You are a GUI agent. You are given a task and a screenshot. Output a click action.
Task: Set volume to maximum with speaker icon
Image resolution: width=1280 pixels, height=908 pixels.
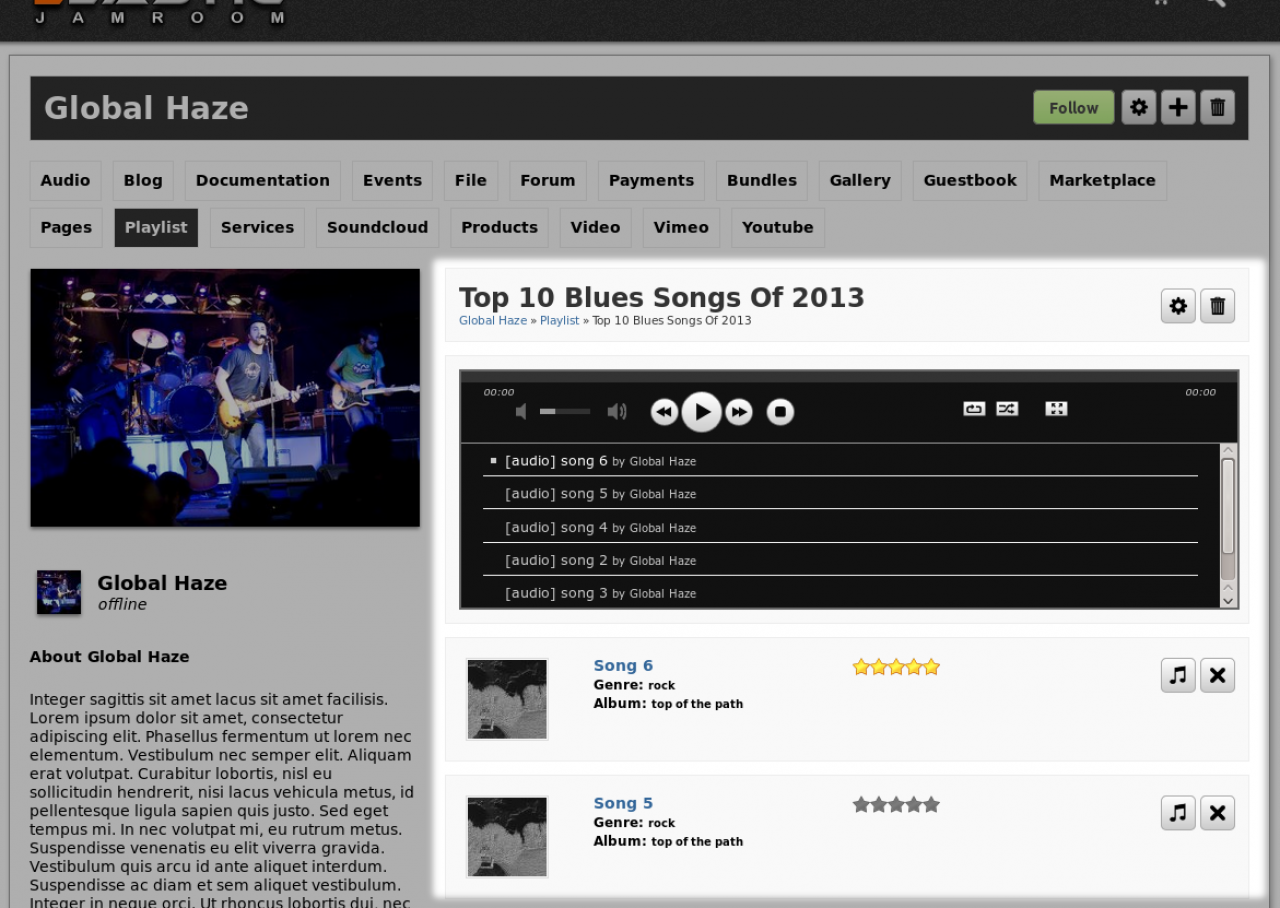tap(617, 411)
